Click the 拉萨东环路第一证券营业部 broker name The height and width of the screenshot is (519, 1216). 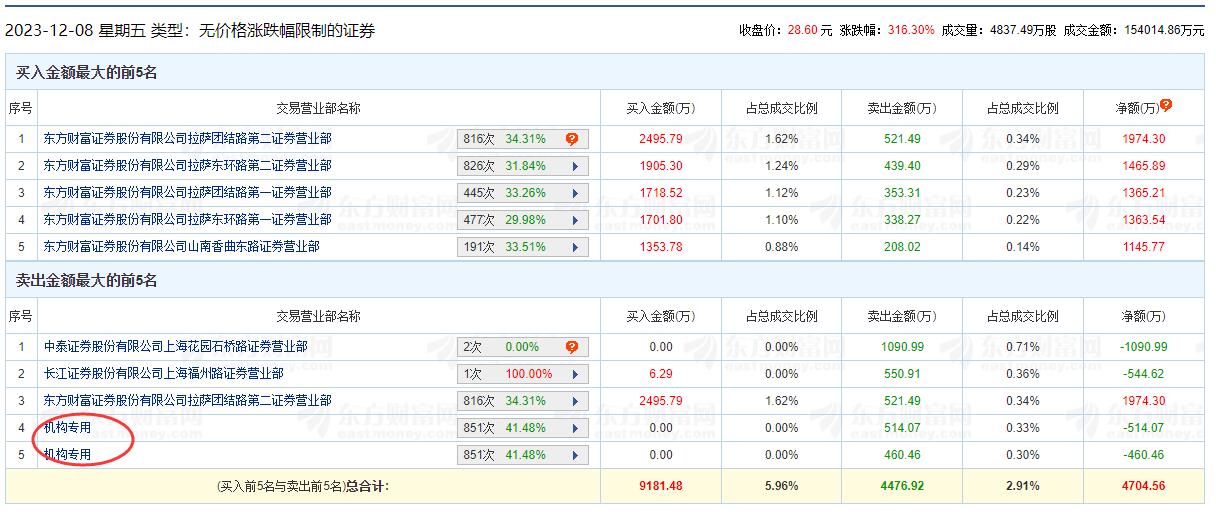coord(187,219)
